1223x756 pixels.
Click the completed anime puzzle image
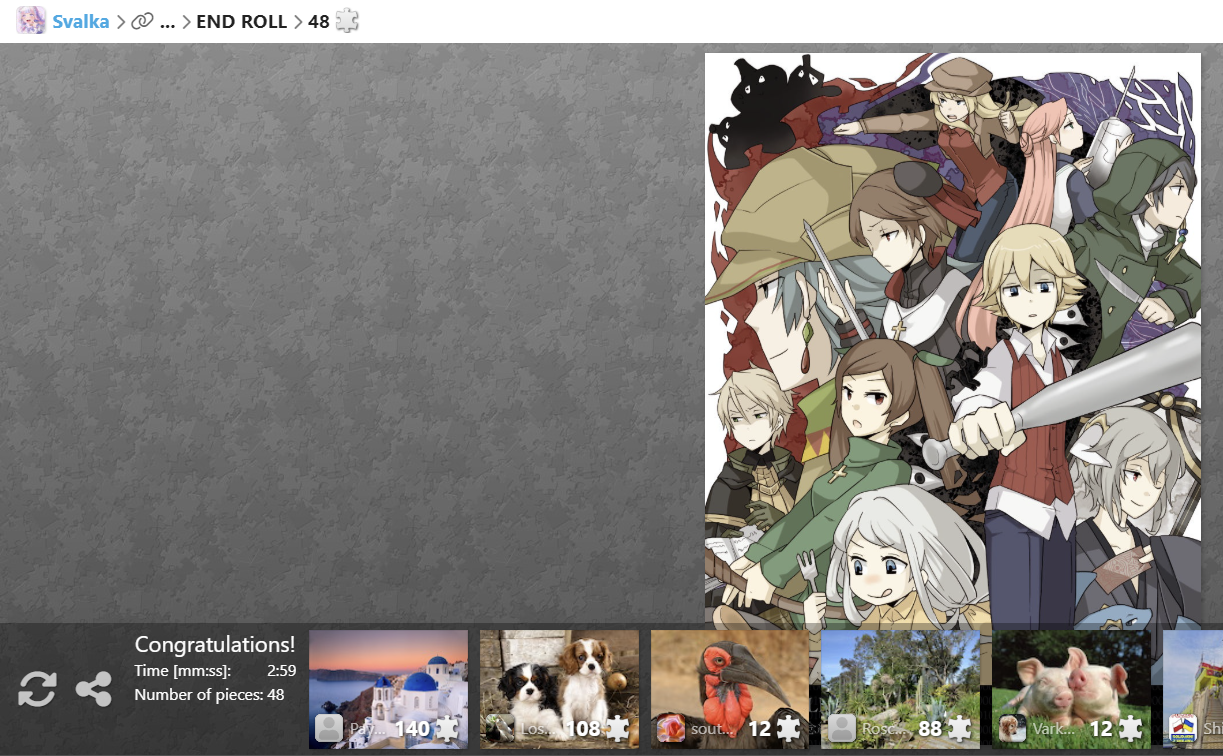click(x=953, y=340)
